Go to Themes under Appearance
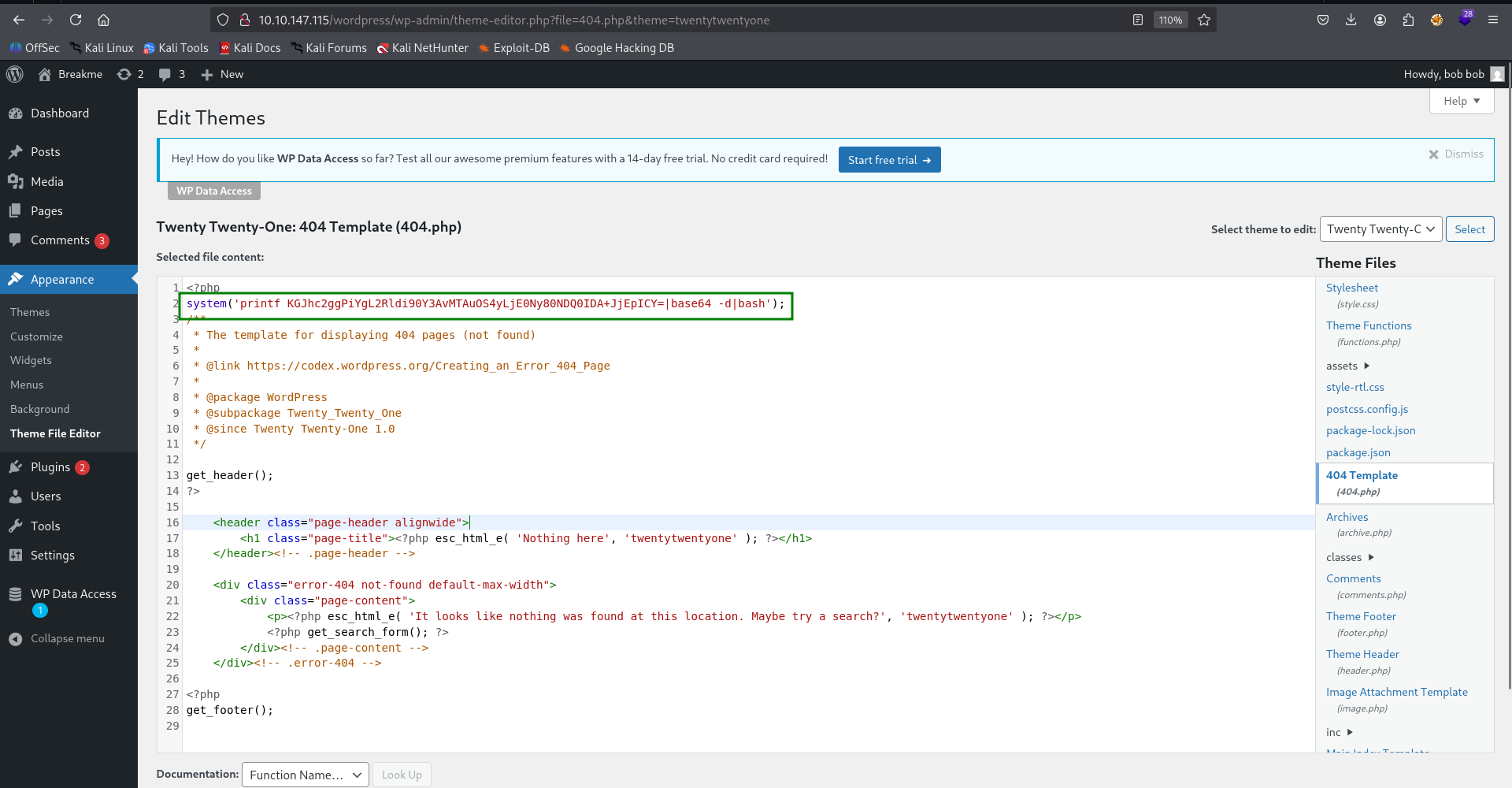 point(30,312)
